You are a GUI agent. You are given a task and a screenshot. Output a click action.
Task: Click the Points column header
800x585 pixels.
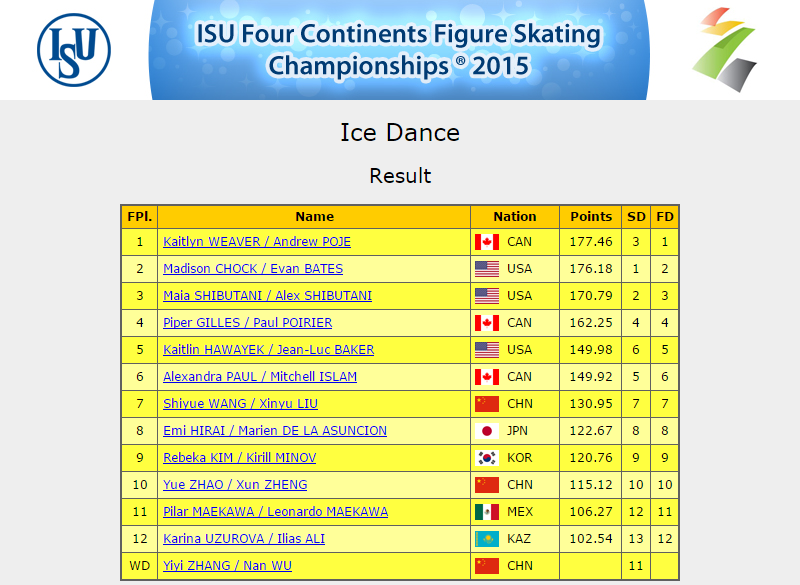pos(591,217)
